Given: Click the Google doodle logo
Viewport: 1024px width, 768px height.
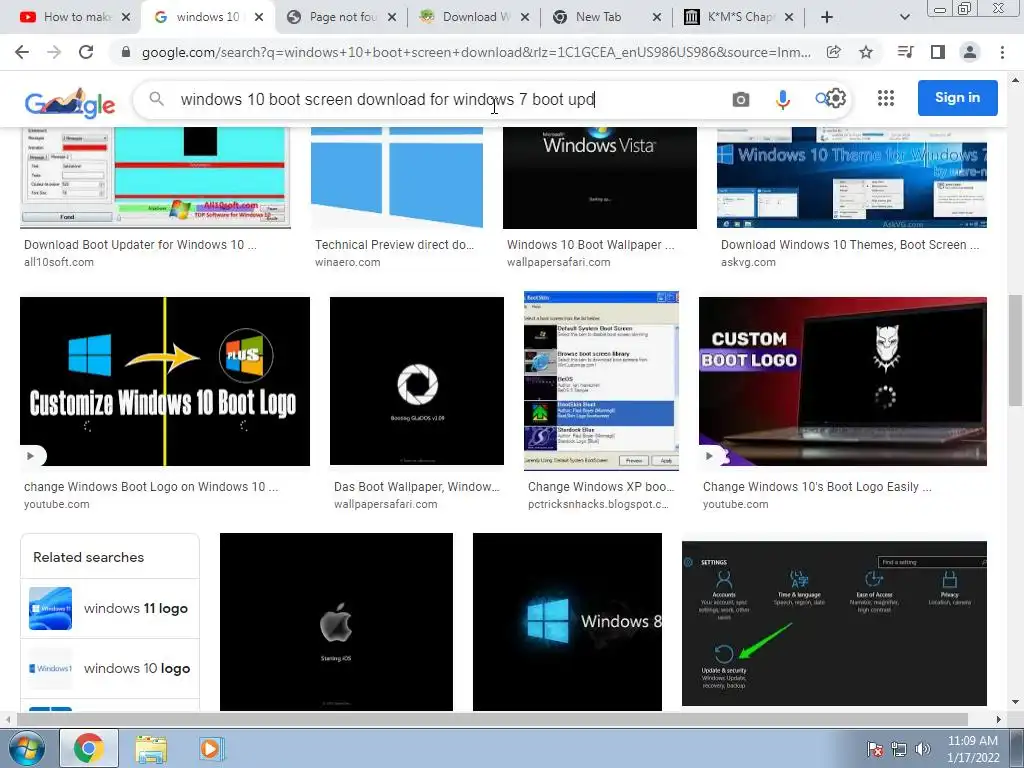Looking at the screenshot, I should coord(70,103).
